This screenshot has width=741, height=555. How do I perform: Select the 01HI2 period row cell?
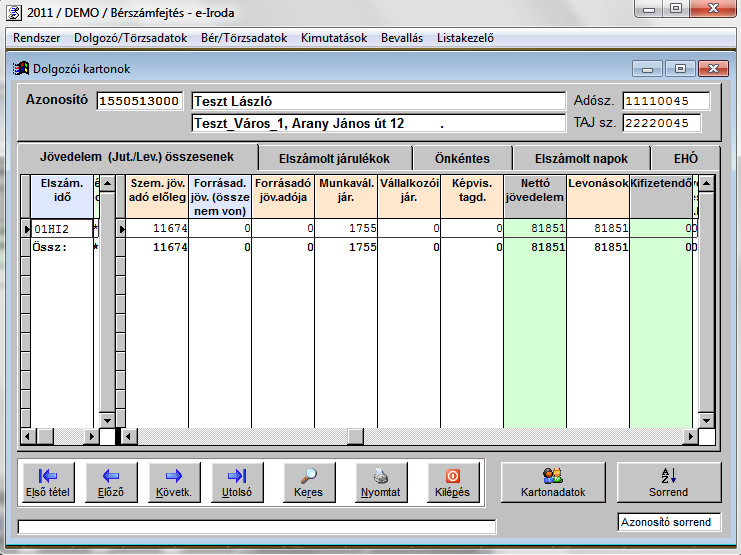click(x=61, y=229)
